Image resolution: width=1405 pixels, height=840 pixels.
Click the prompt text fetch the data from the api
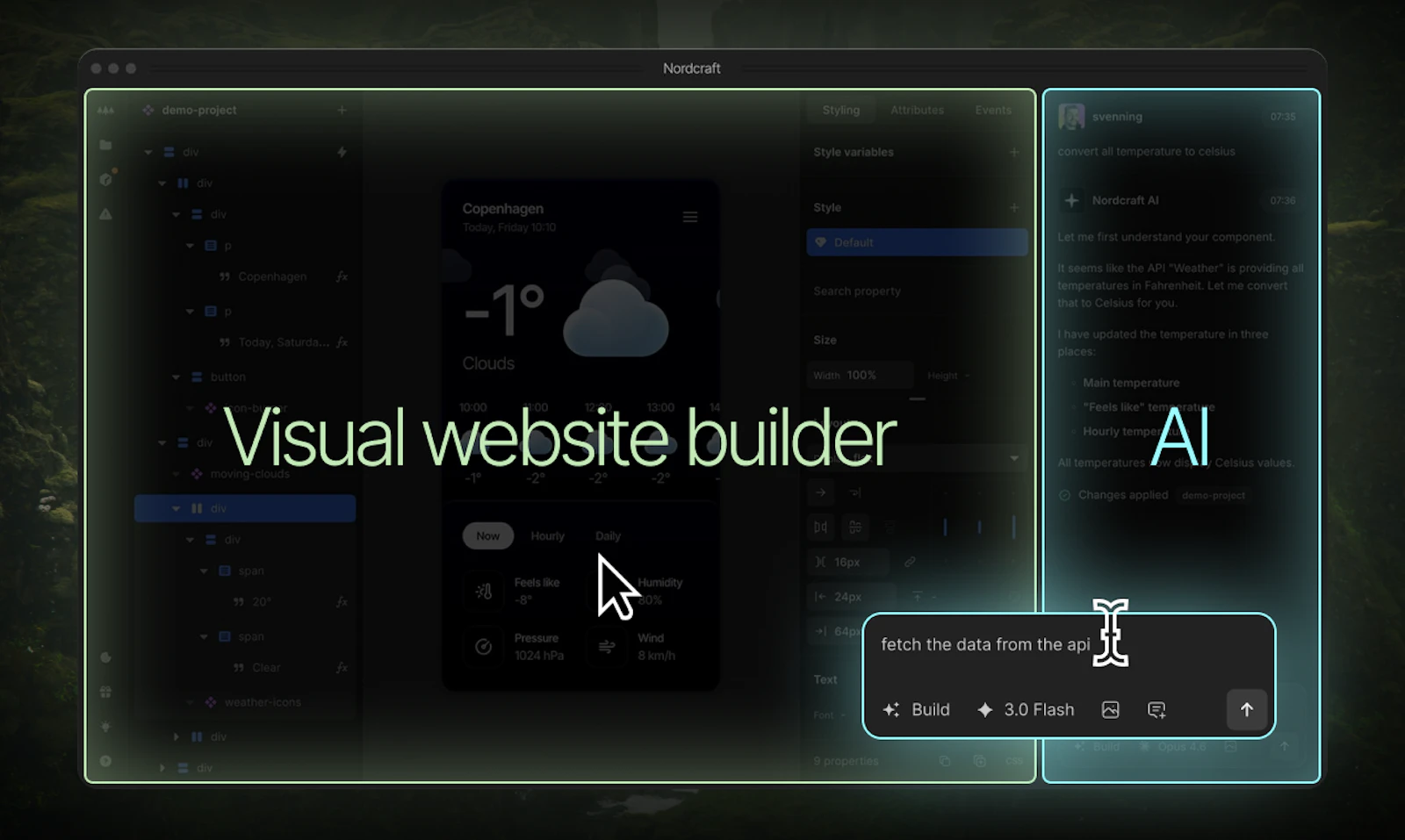tap(985, 644)
